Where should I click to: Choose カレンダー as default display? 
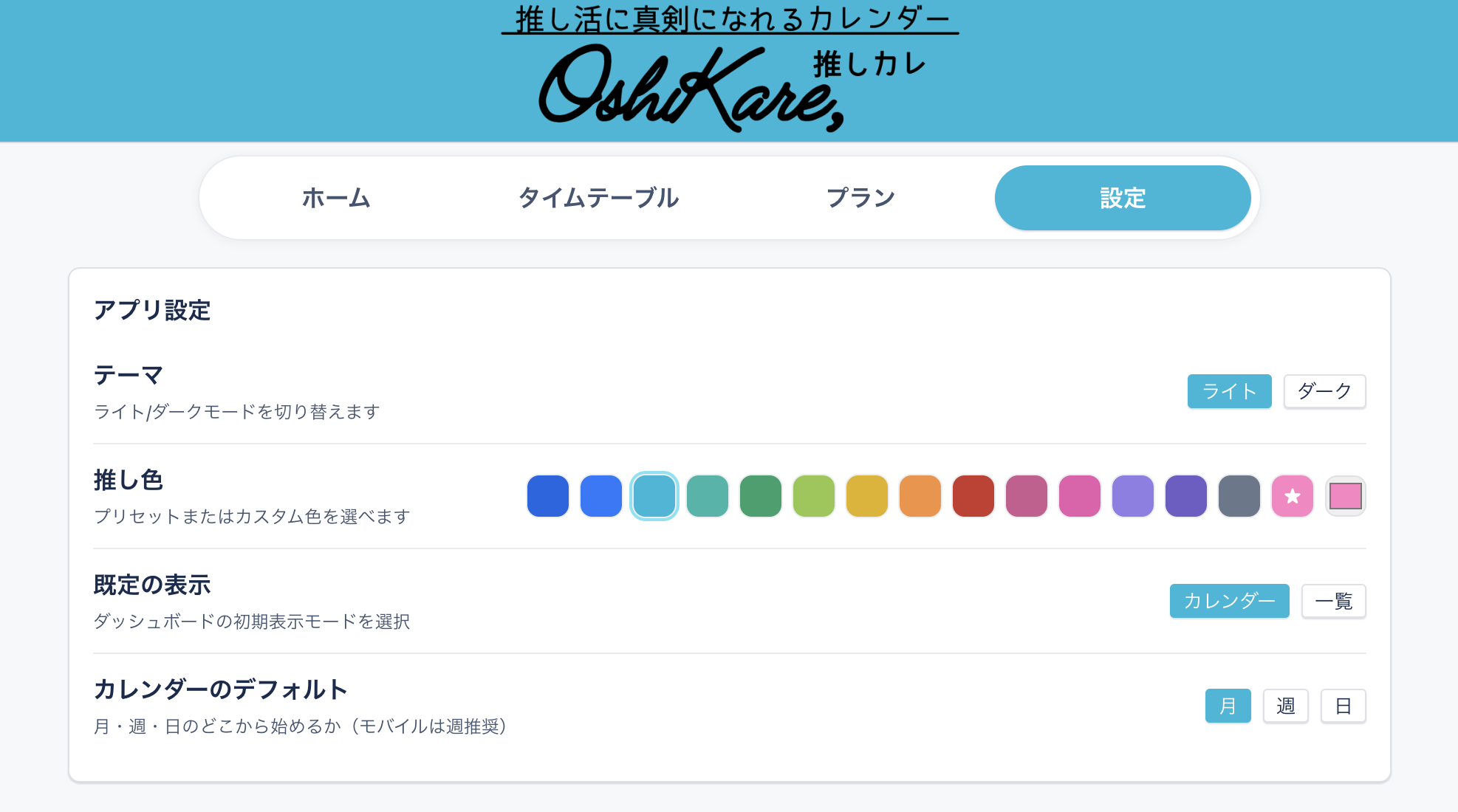(1229, 601)
